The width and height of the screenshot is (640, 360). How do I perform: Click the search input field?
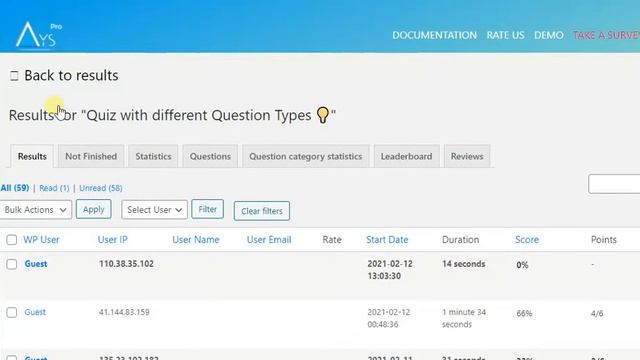coord(614,184)
